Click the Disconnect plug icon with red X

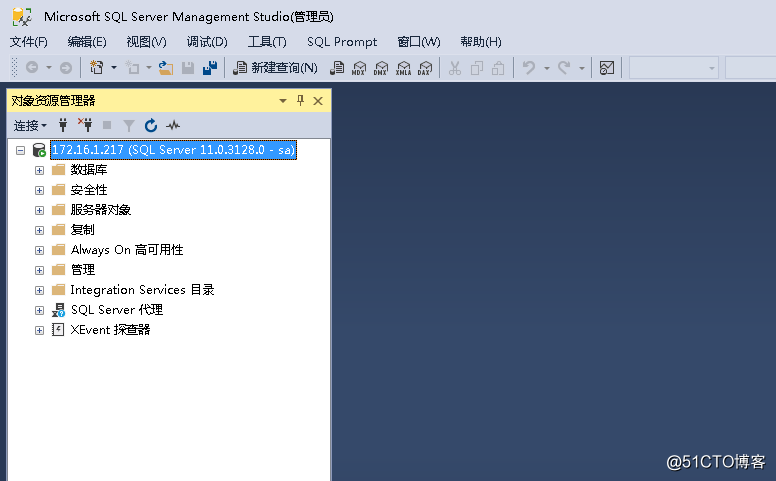click(85, 125)
